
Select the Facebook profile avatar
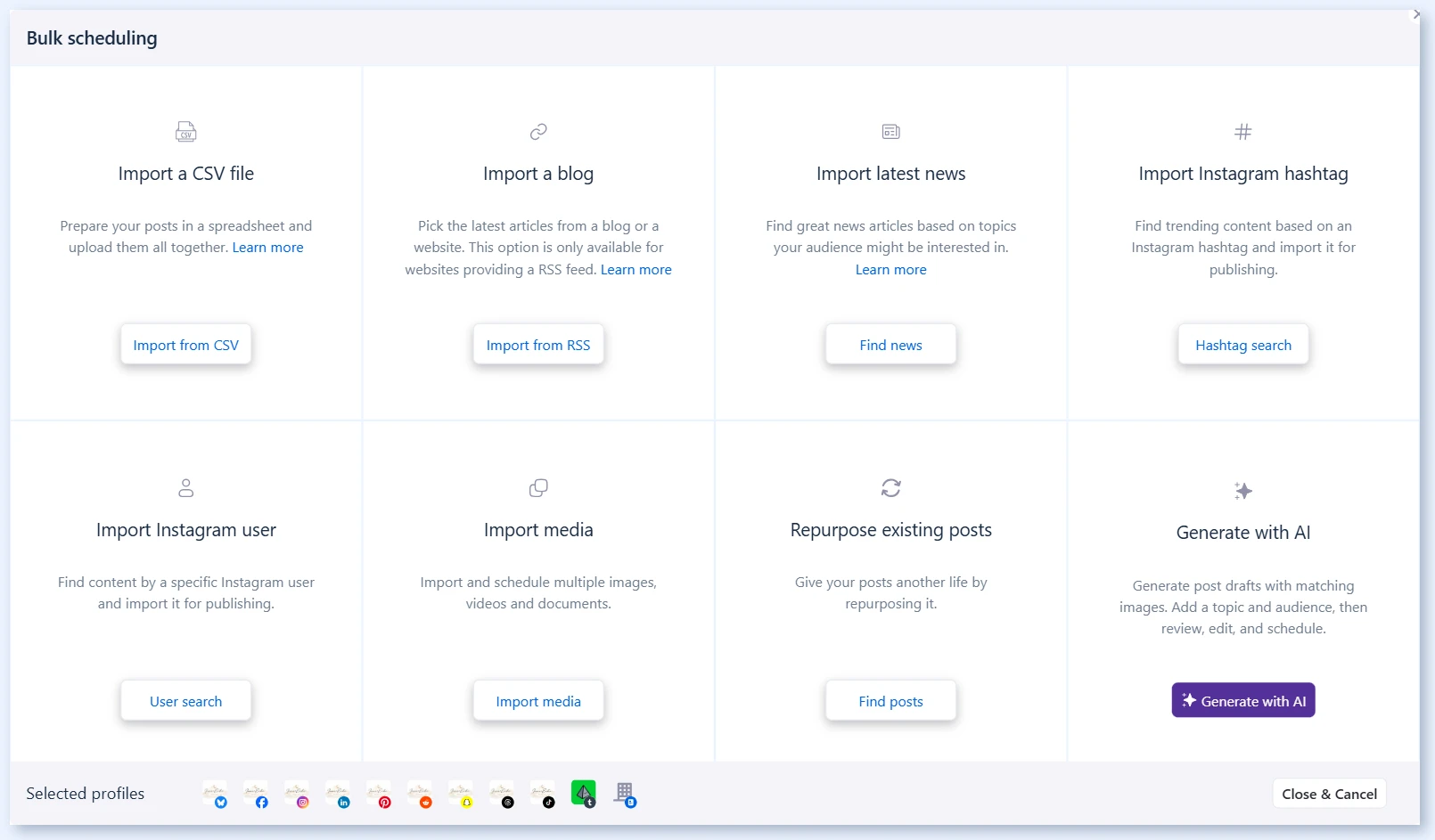(256, 793)
